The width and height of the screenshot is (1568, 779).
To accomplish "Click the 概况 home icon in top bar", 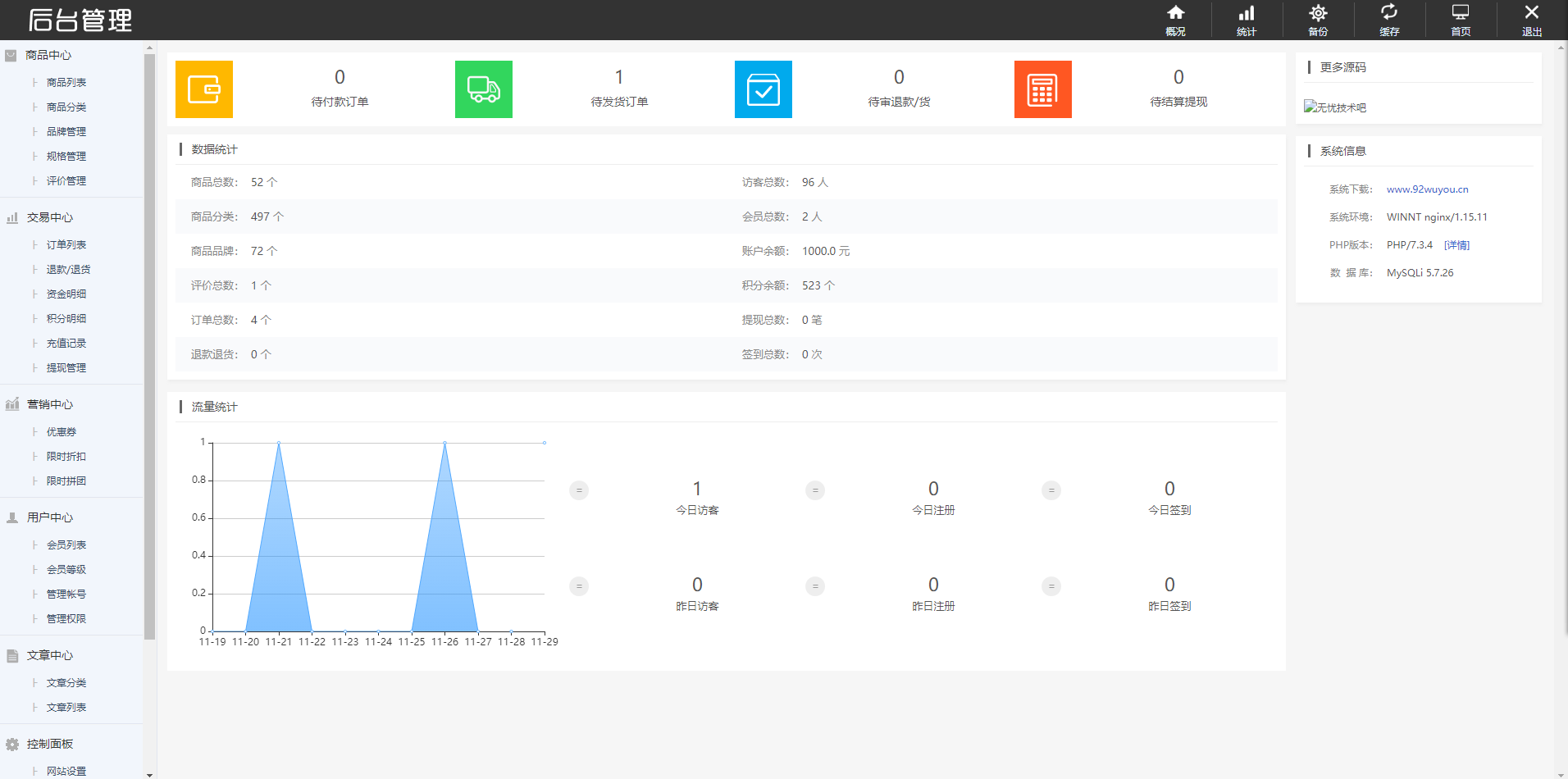I will pyautogui.click(x=1175, y=20).
